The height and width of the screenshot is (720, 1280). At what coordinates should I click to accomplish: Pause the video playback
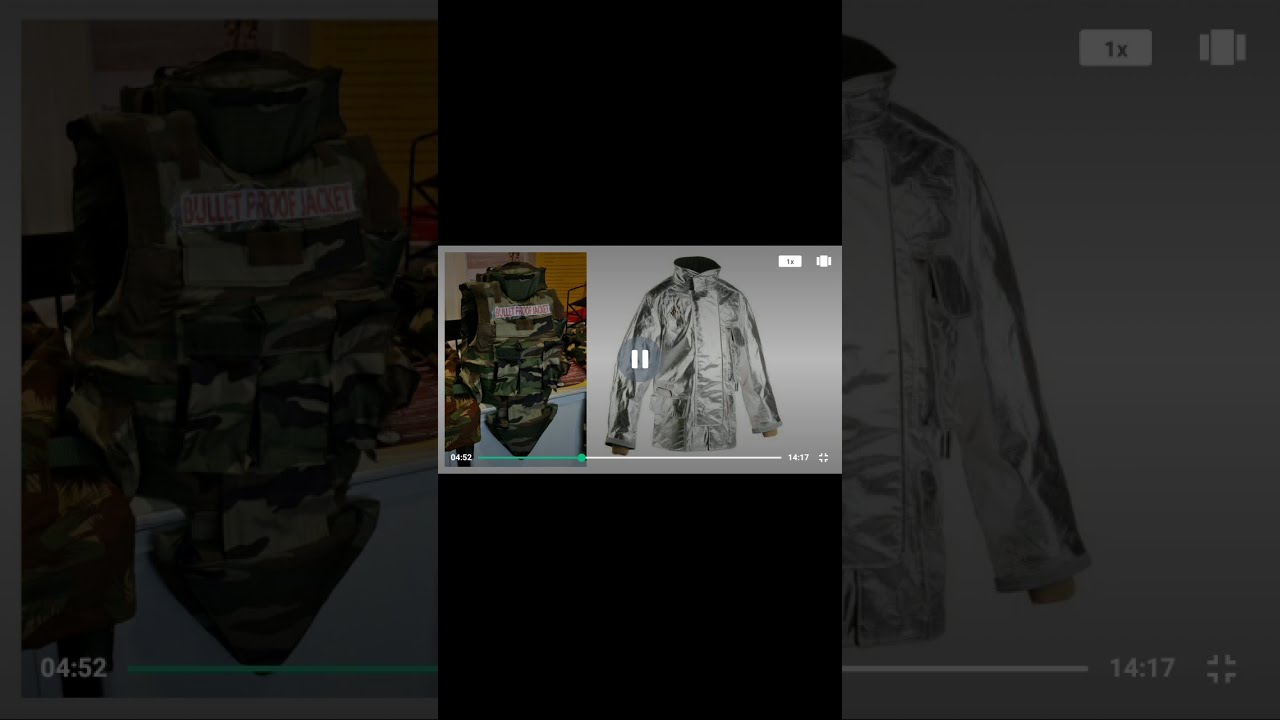(640, 359)
